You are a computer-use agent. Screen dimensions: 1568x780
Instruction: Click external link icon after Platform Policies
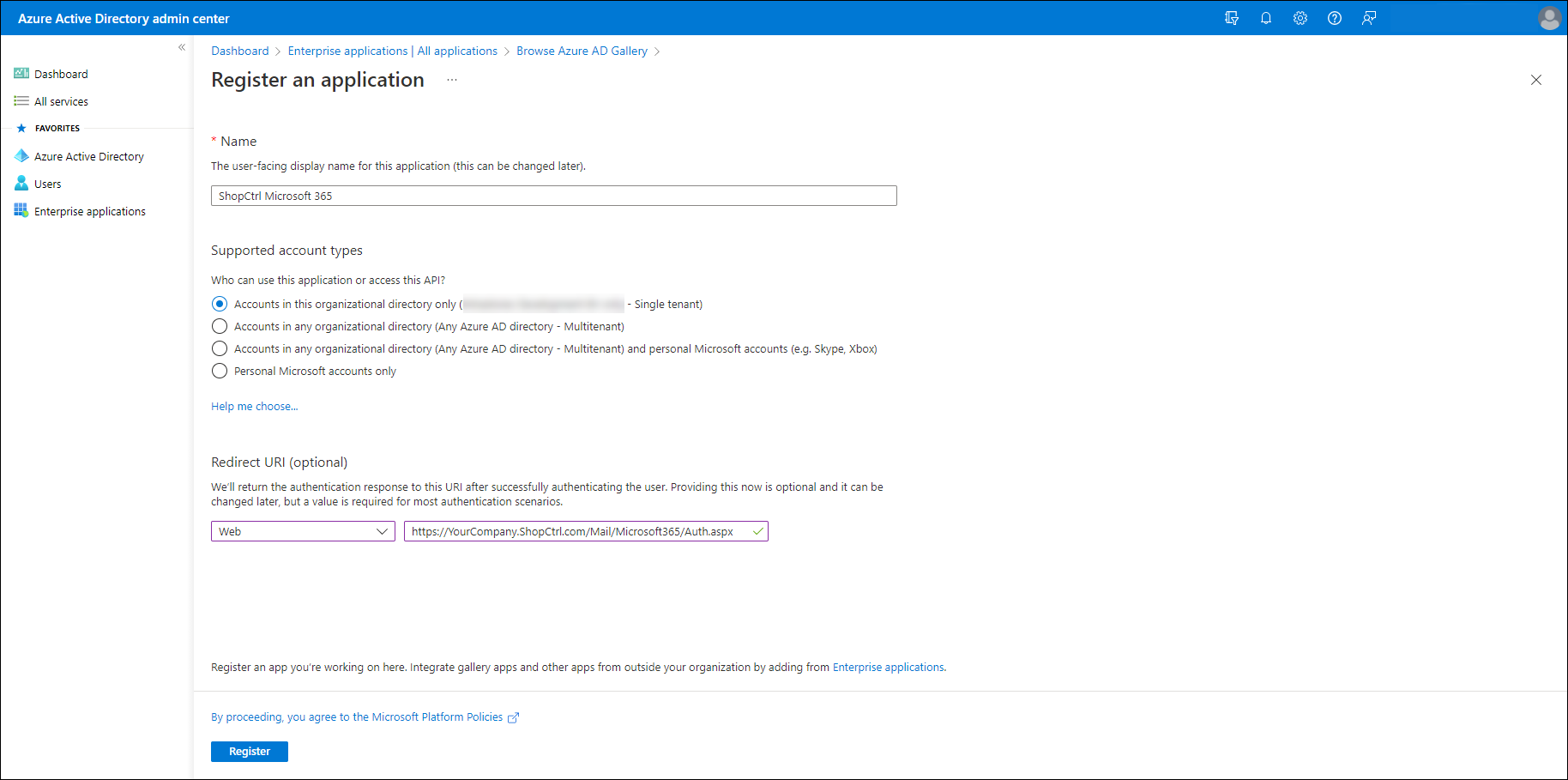(x=513, y=718)
